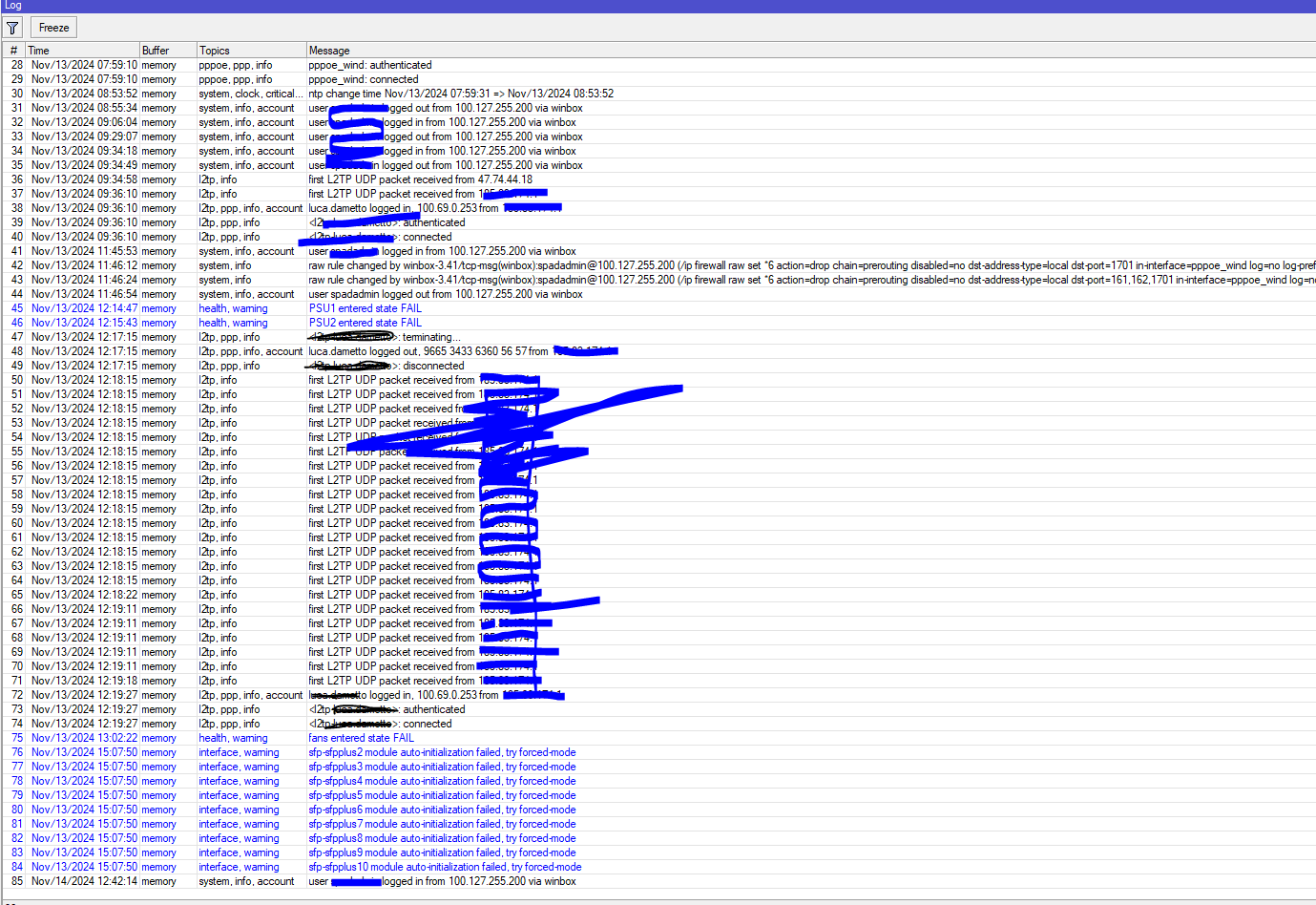The width and height of the screenshot is (1316, 905).
Task: Click the time cell 'Nov/13/2024 08:55:34'
Action: click(x=84, y=108)
